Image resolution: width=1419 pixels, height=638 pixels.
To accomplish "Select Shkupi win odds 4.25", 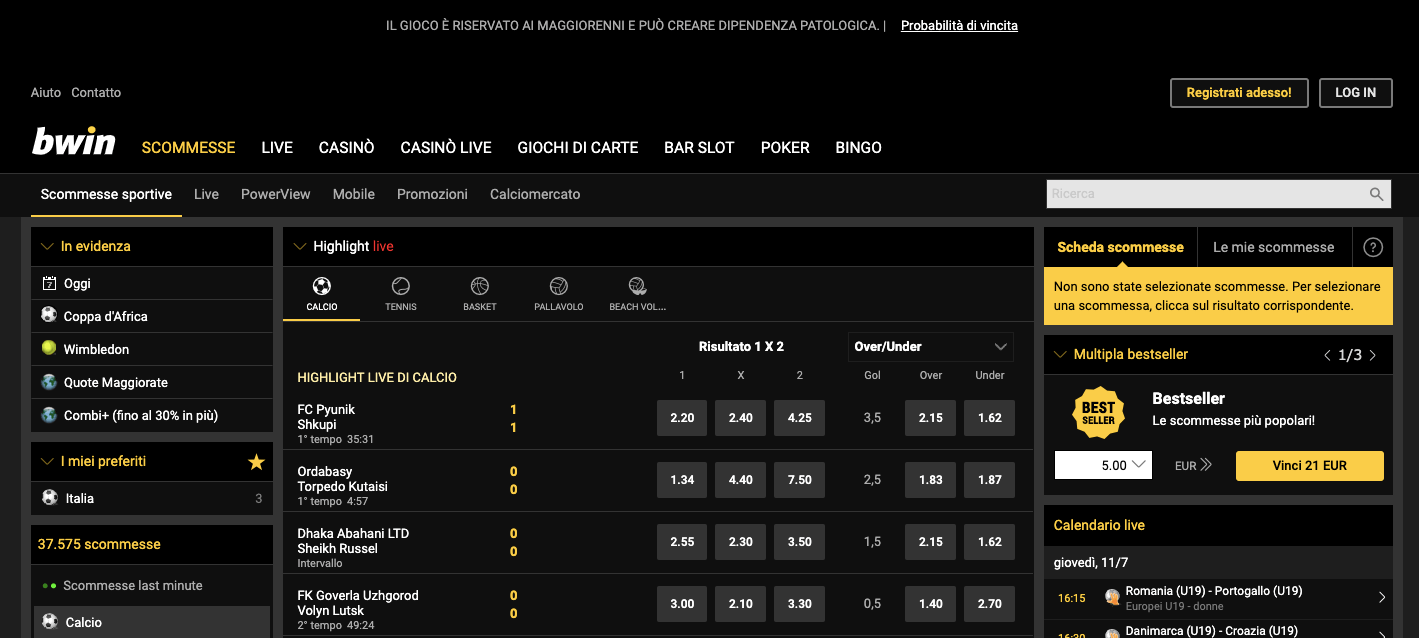I will pos(800,418).
